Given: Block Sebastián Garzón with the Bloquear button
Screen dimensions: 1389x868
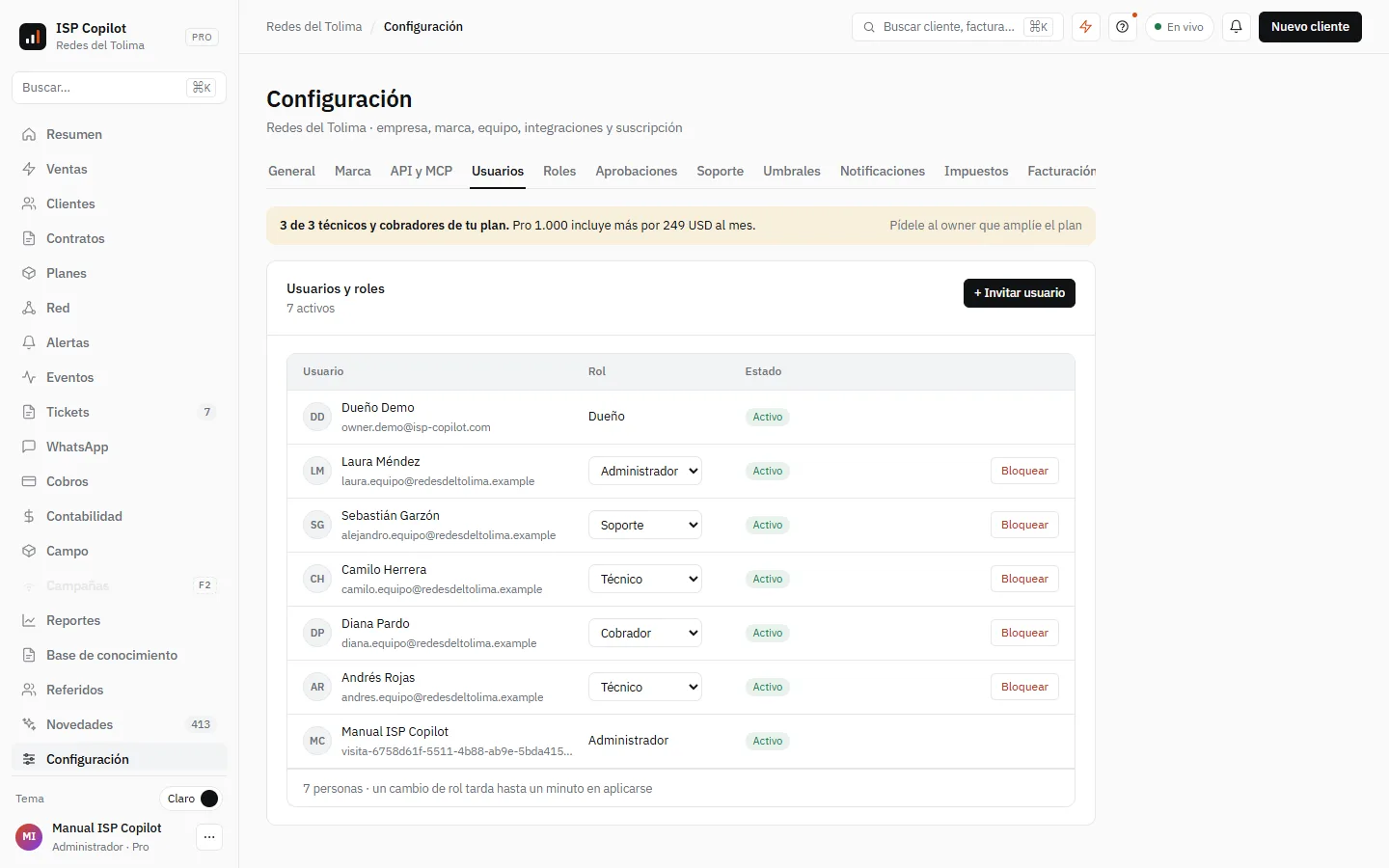Looking at the screenshot, I should coord(1024,525).
